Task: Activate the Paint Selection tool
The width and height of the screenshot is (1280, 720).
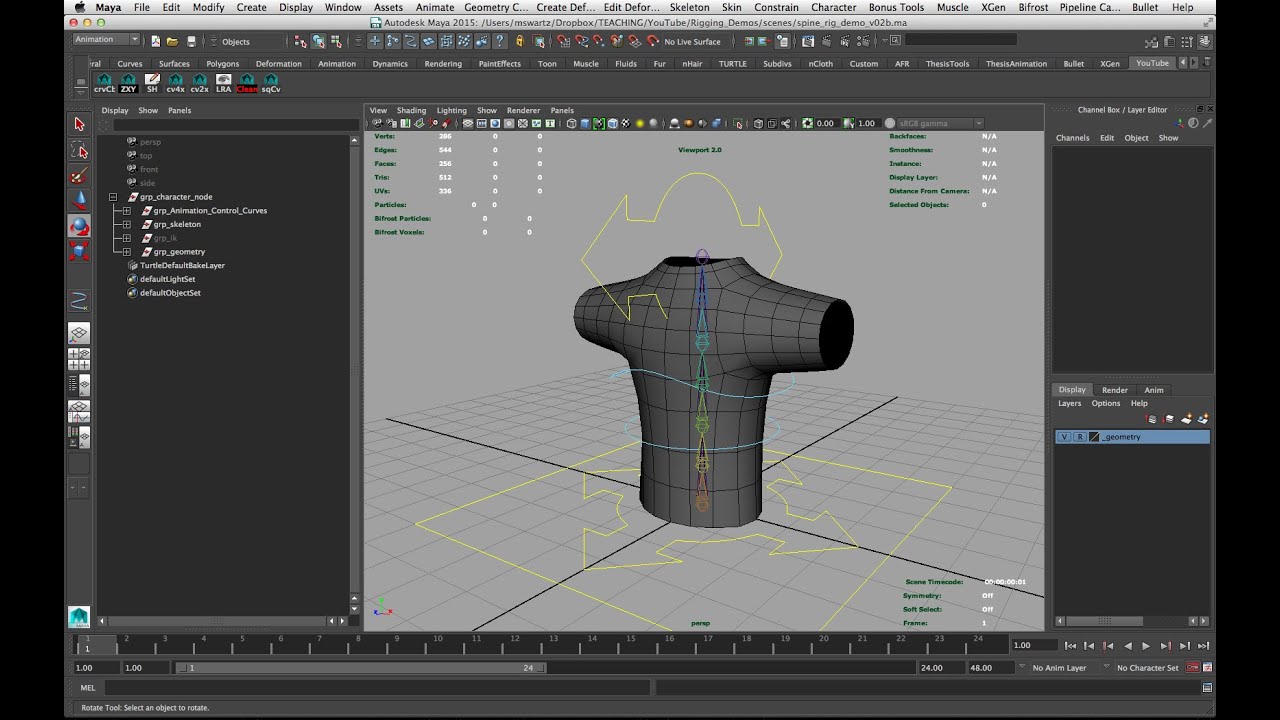Action: [x=79, y=176]
